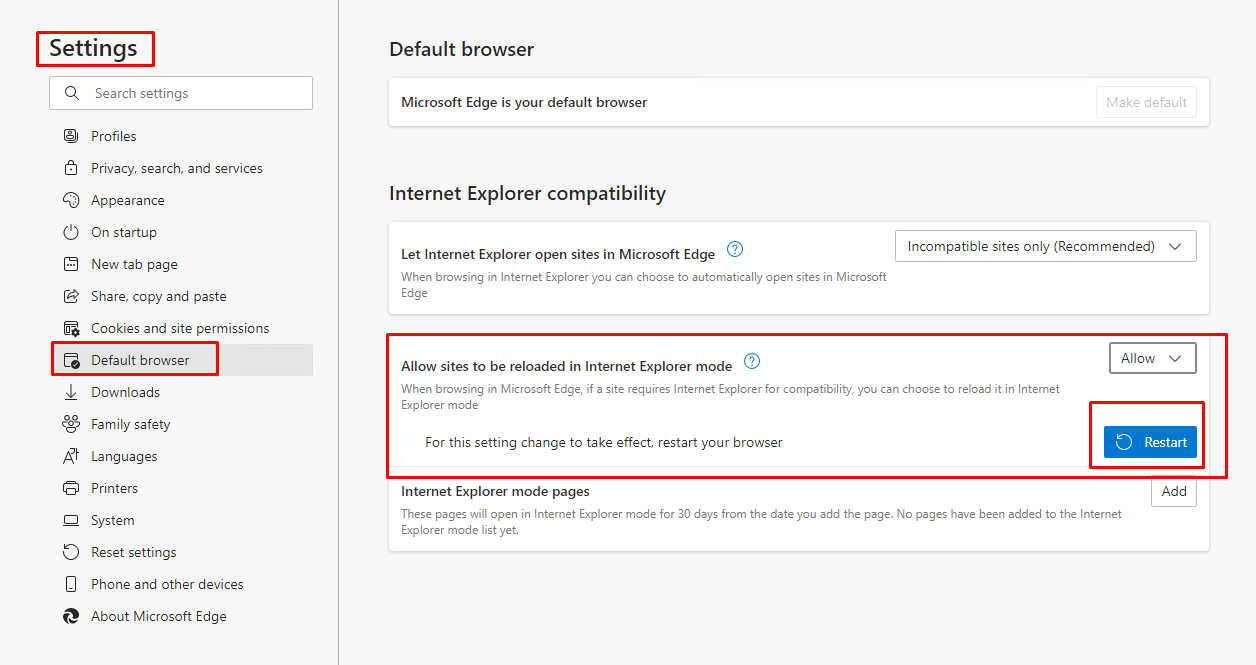
Task: Click the disabled Make default button
Action: (1146, 101)
